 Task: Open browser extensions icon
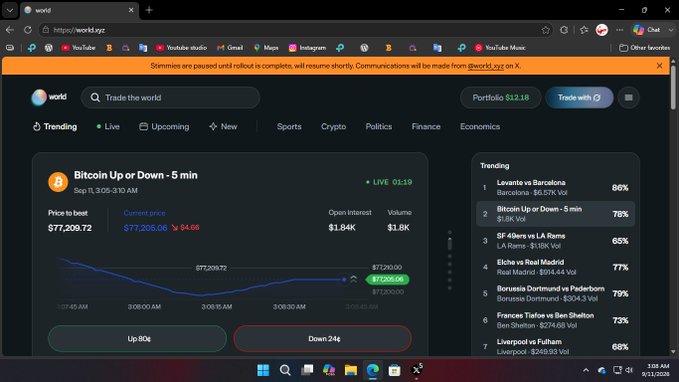564,30
